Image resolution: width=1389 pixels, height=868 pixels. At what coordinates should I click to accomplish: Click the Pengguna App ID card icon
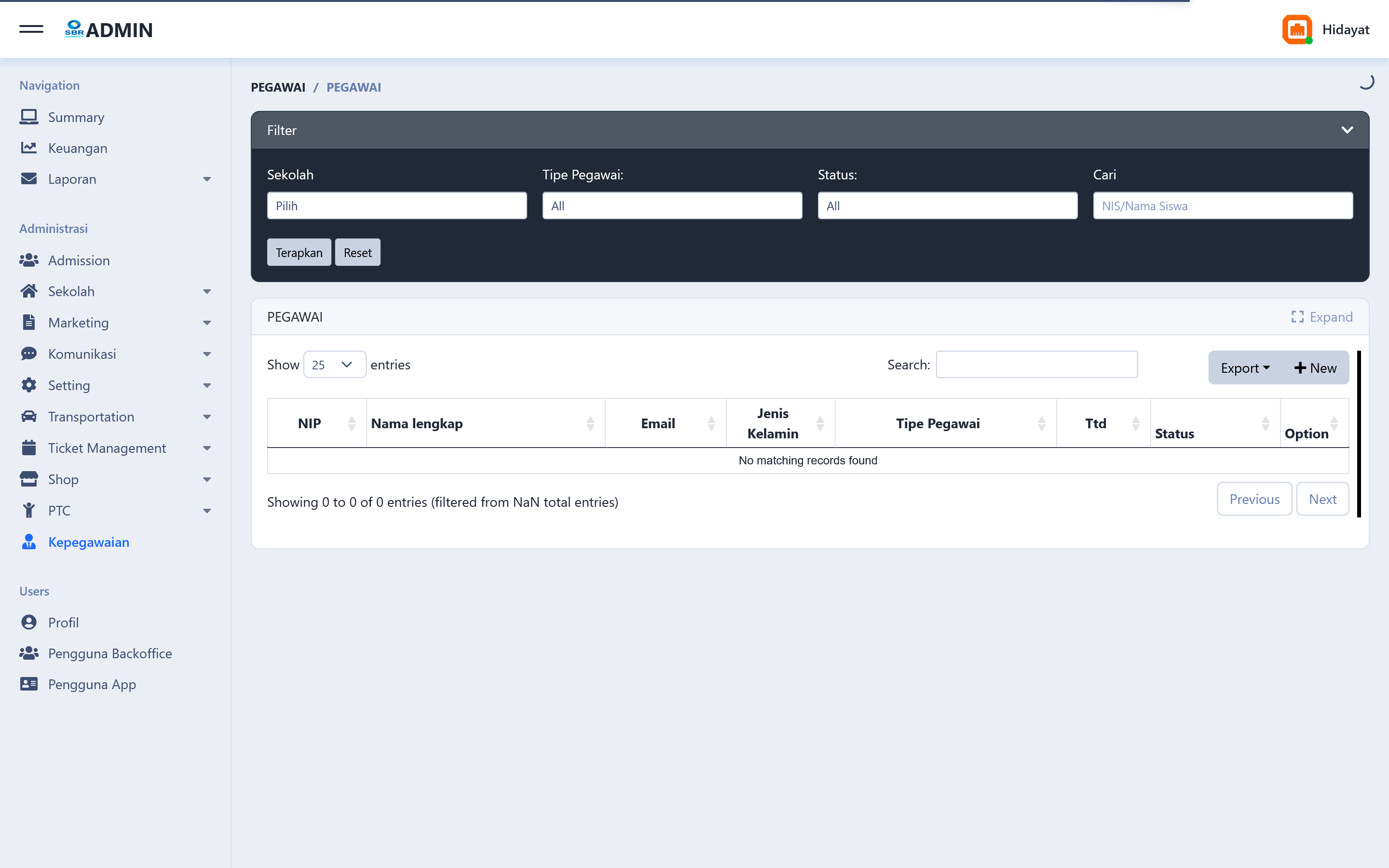click(29, 684)
